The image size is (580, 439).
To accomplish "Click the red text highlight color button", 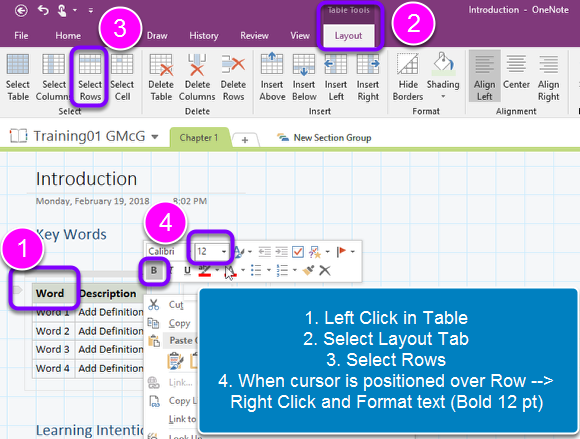I will [205, 271].
